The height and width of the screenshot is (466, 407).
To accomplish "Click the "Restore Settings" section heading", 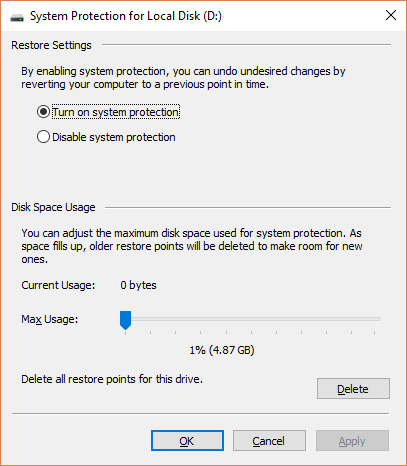I will (x=51, y=45).
